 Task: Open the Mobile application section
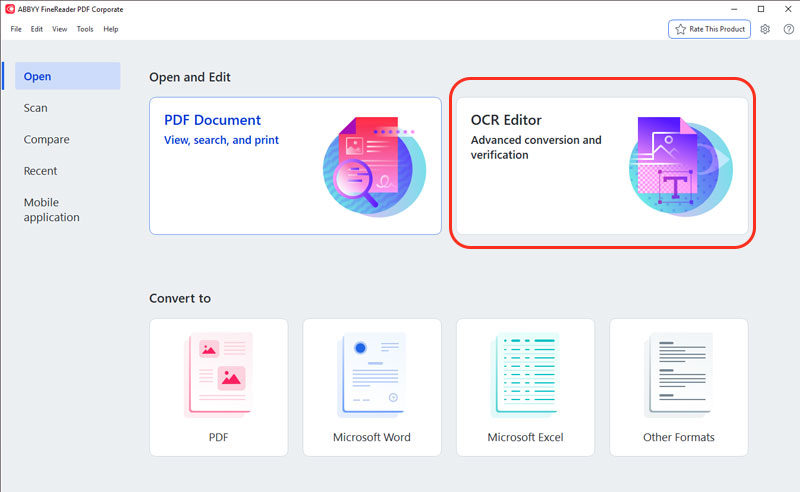coord(52,210)
